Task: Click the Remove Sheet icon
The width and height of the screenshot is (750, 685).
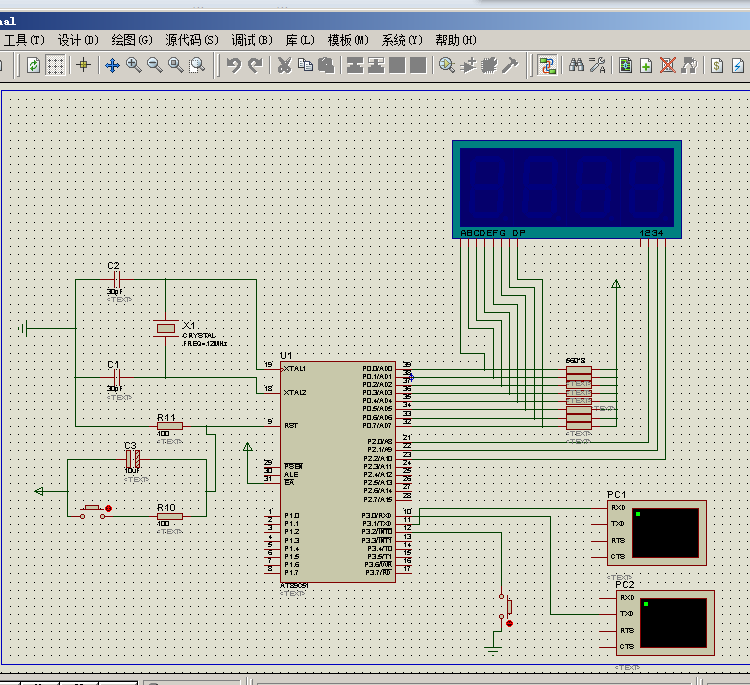Action: [668, 65]
